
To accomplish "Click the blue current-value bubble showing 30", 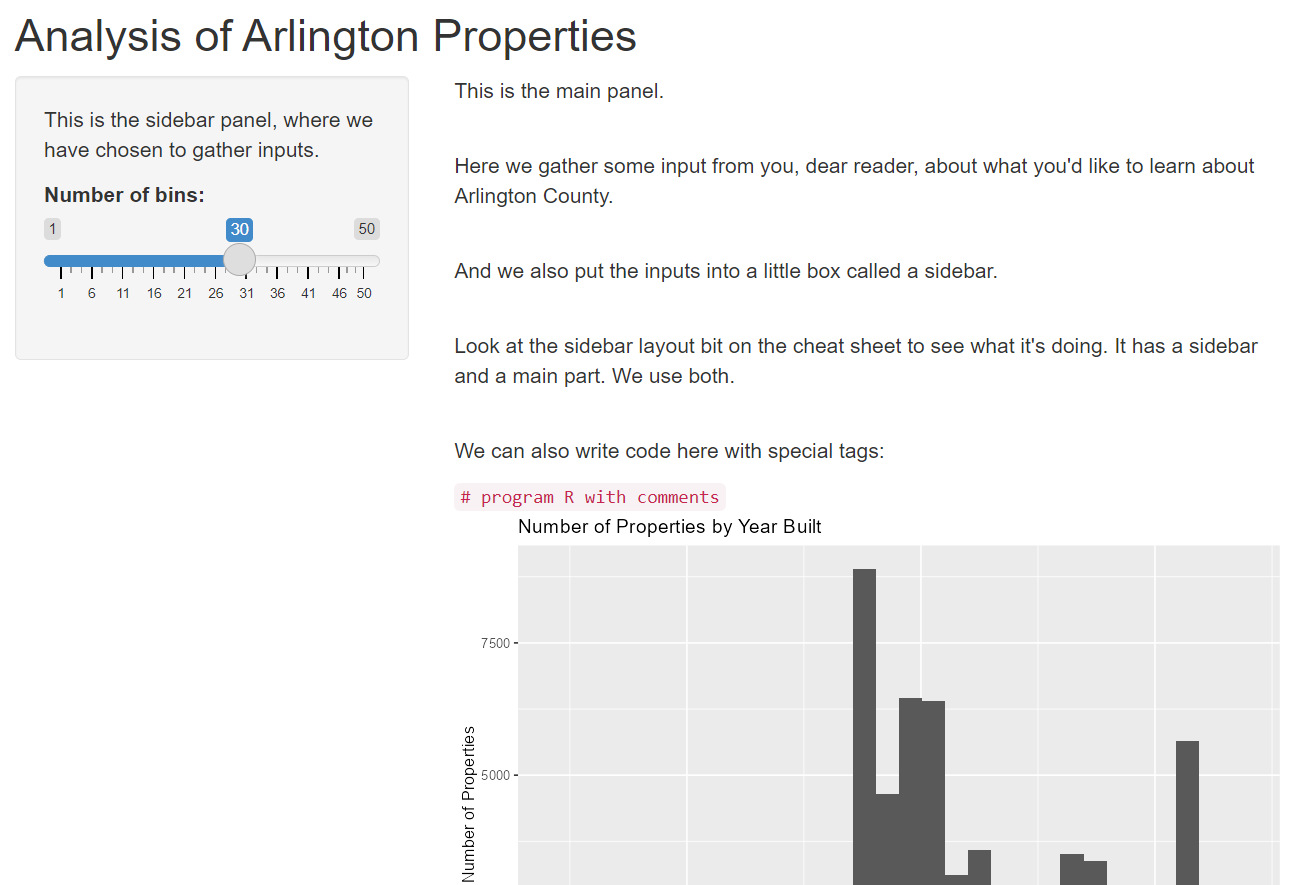I will coord(239,229).
